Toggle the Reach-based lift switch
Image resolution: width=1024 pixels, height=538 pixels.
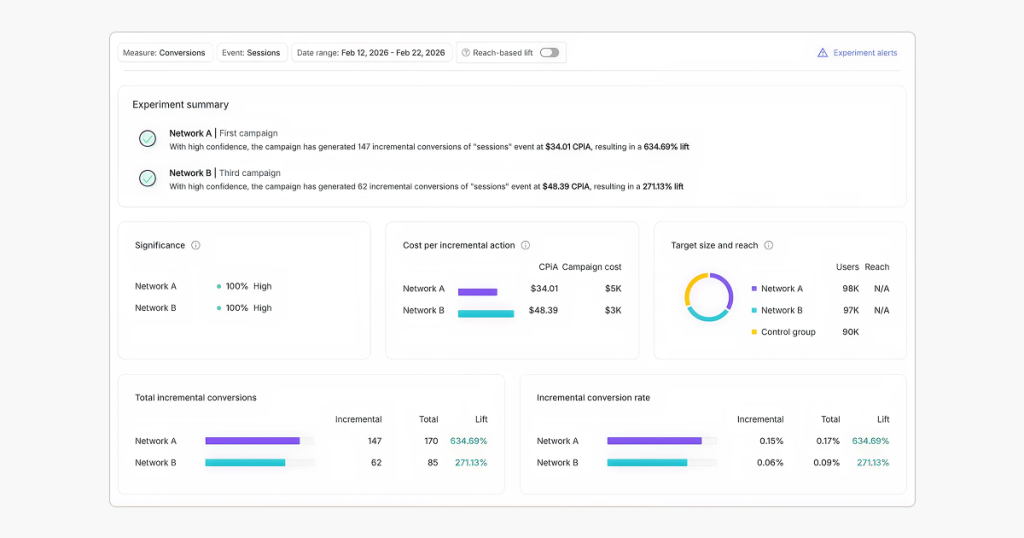(x=549, y=53)
